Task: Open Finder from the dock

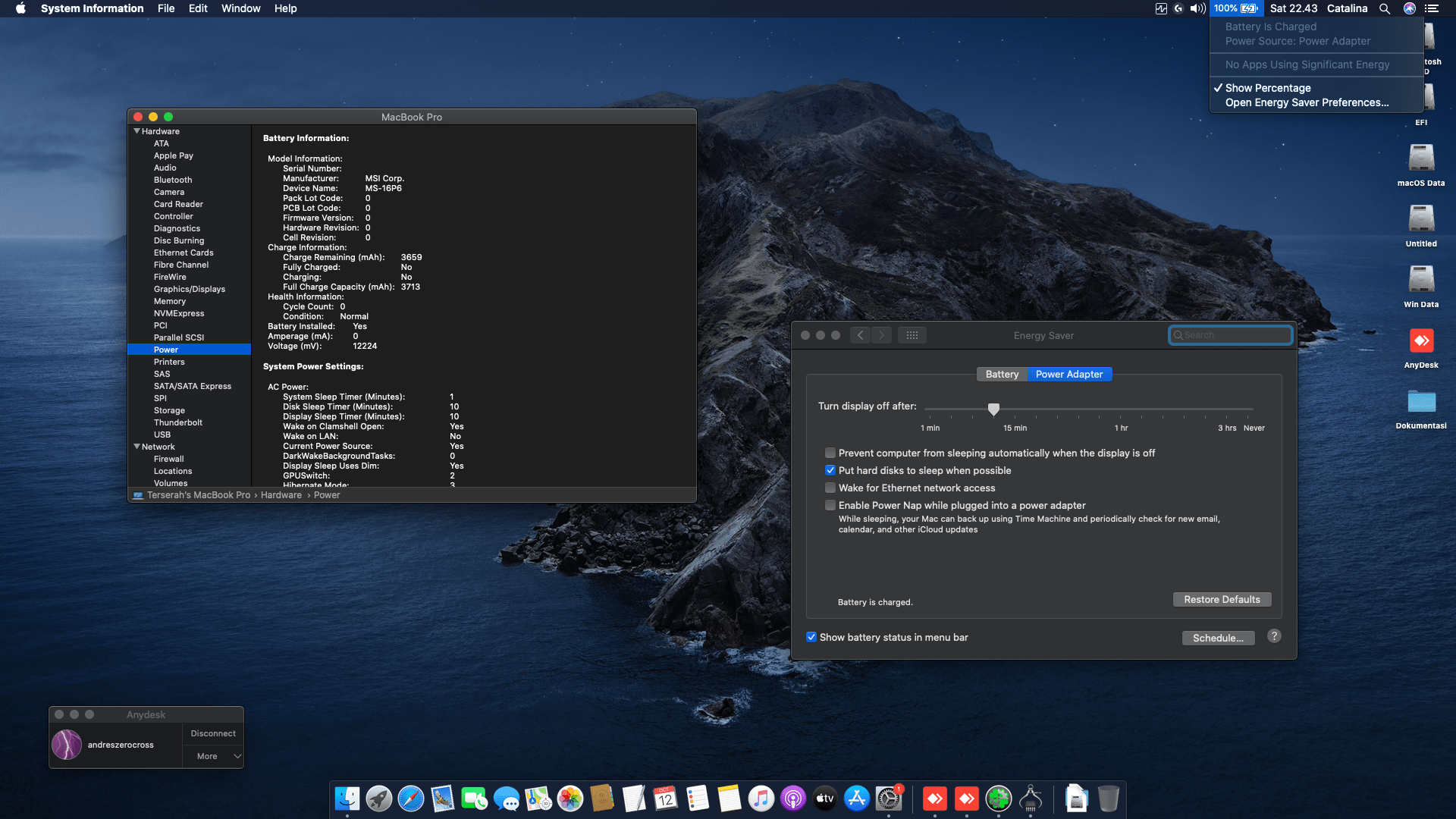Action: [x=347, y=799]
